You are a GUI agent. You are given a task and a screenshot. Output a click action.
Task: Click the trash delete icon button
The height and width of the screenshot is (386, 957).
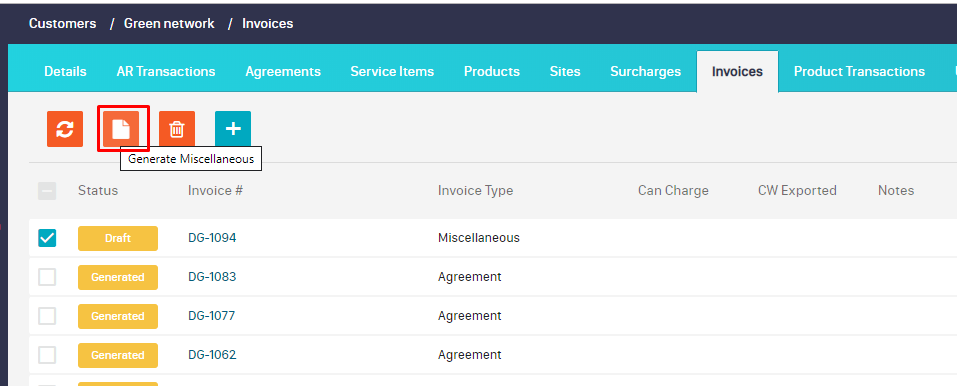[x=177, y=129]
